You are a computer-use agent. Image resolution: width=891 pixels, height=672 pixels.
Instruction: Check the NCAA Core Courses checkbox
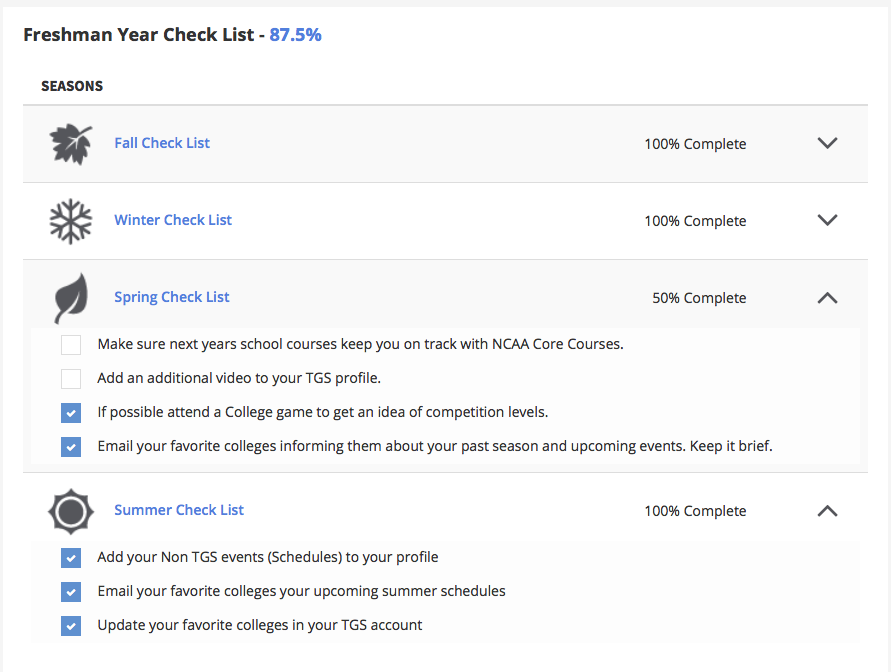(71, 345)
